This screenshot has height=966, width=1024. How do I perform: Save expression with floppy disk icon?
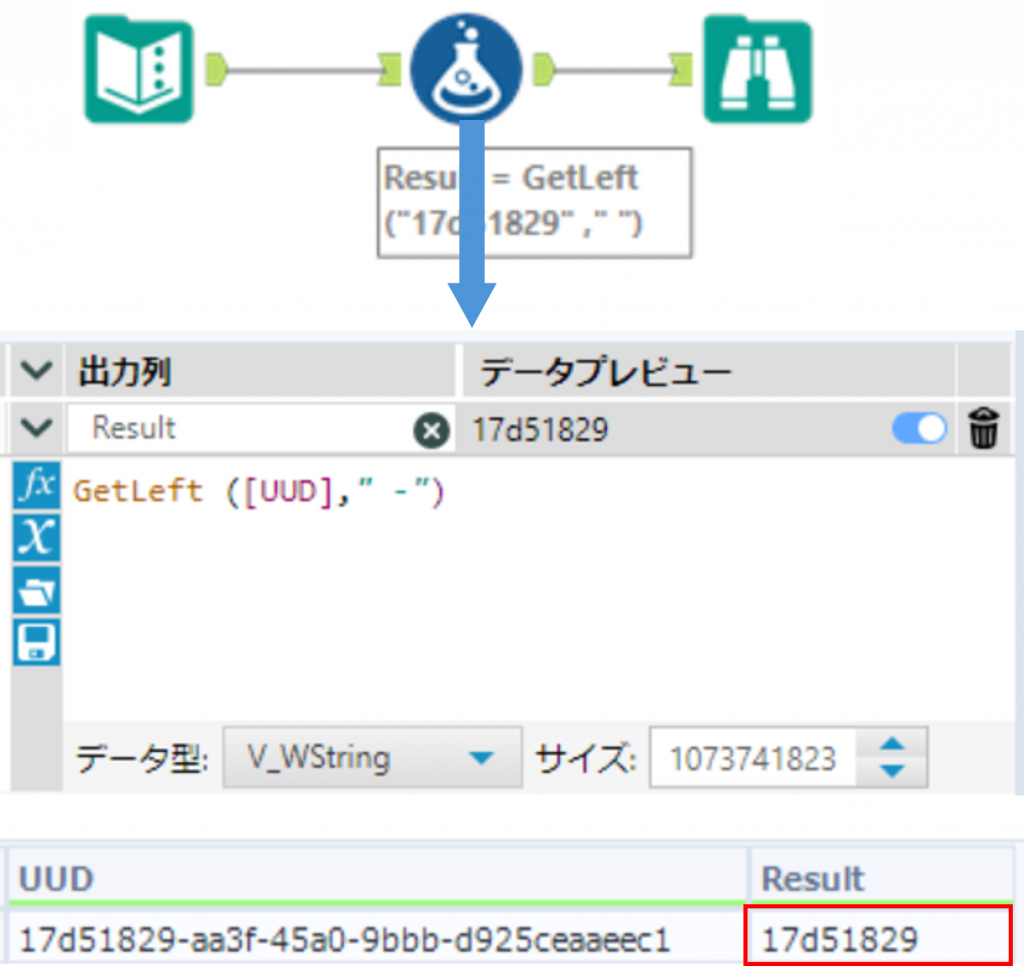pyautogui.click(x=37, y=642)
